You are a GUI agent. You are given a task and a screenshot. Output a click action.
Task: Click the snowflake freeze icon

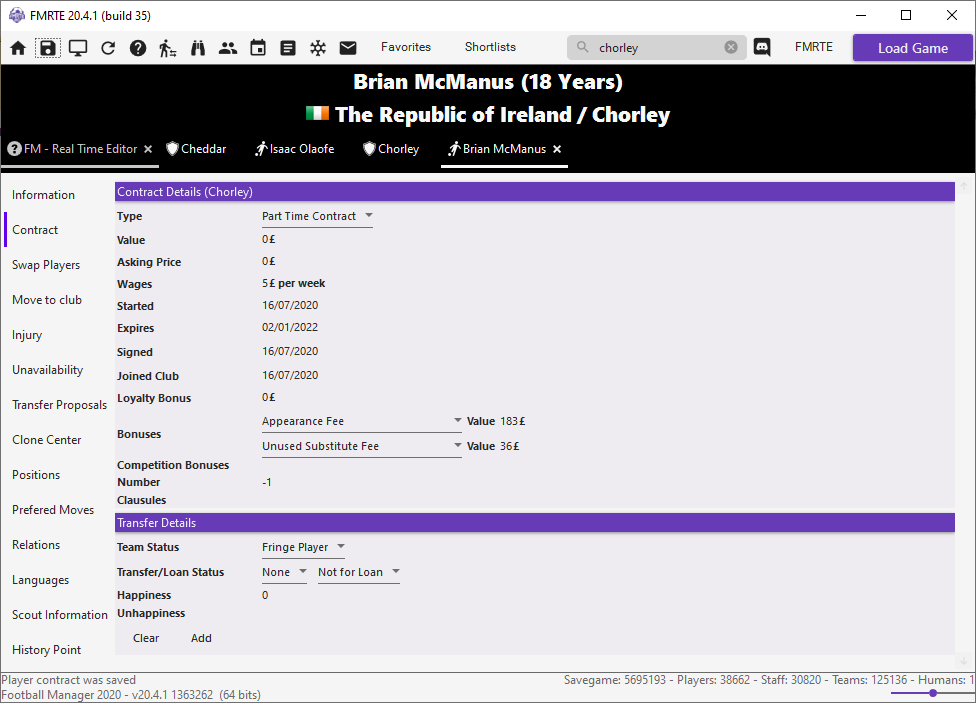click(x=318, y=48)
